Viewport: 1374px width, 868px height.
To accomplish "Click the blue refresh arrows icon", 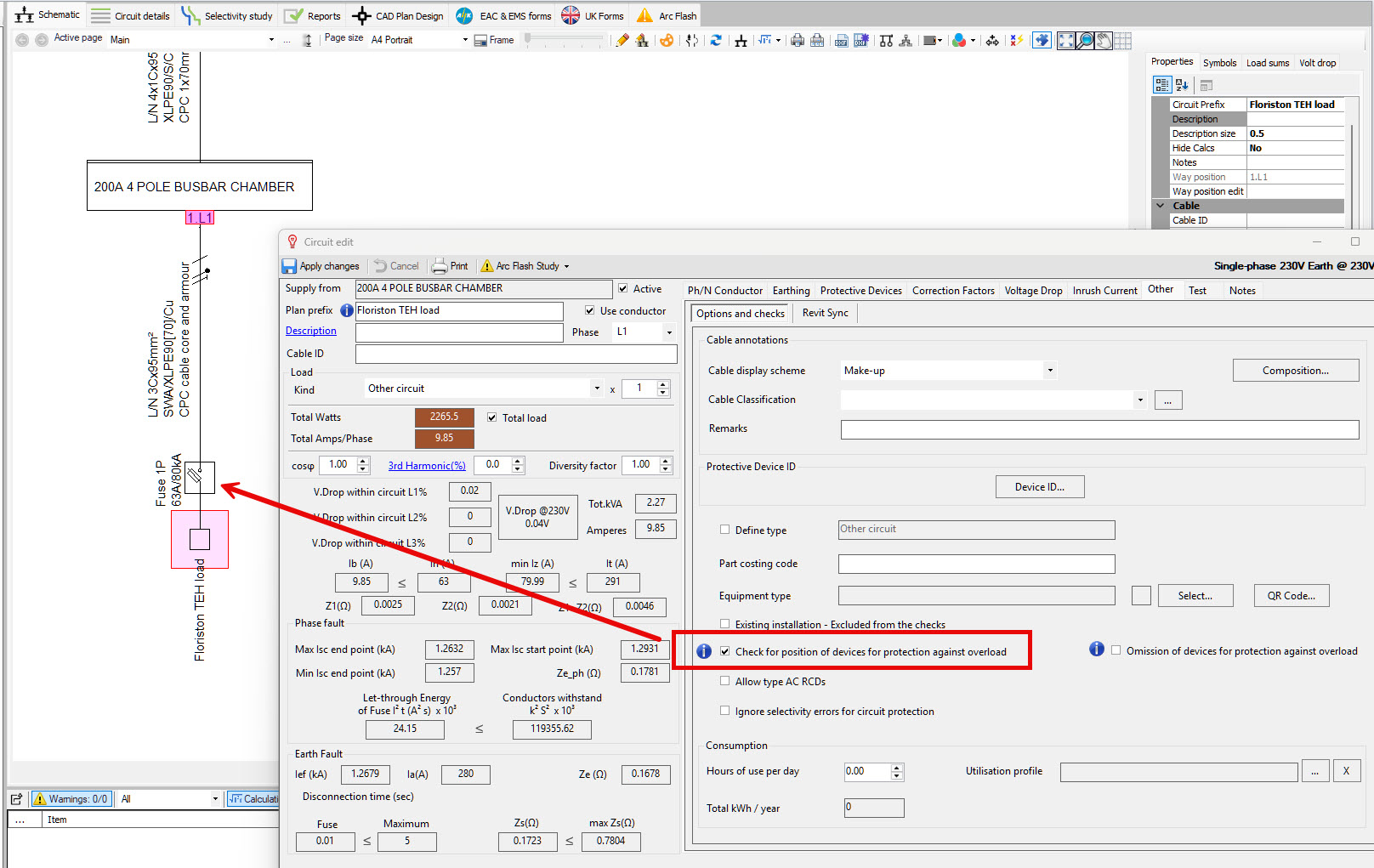I will point(716,40).
